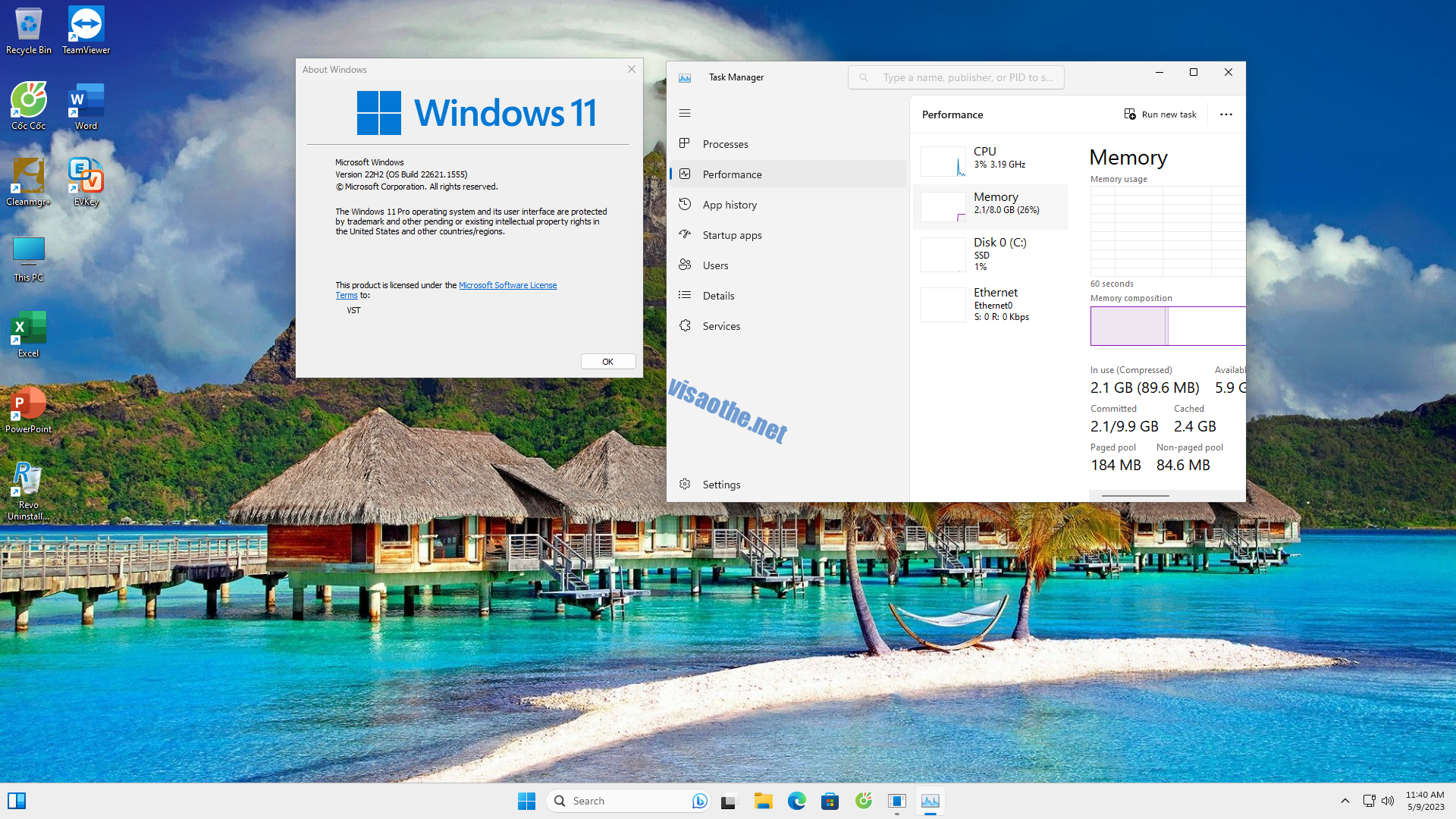Minimize the Task Manager window

coord(1159,73)
